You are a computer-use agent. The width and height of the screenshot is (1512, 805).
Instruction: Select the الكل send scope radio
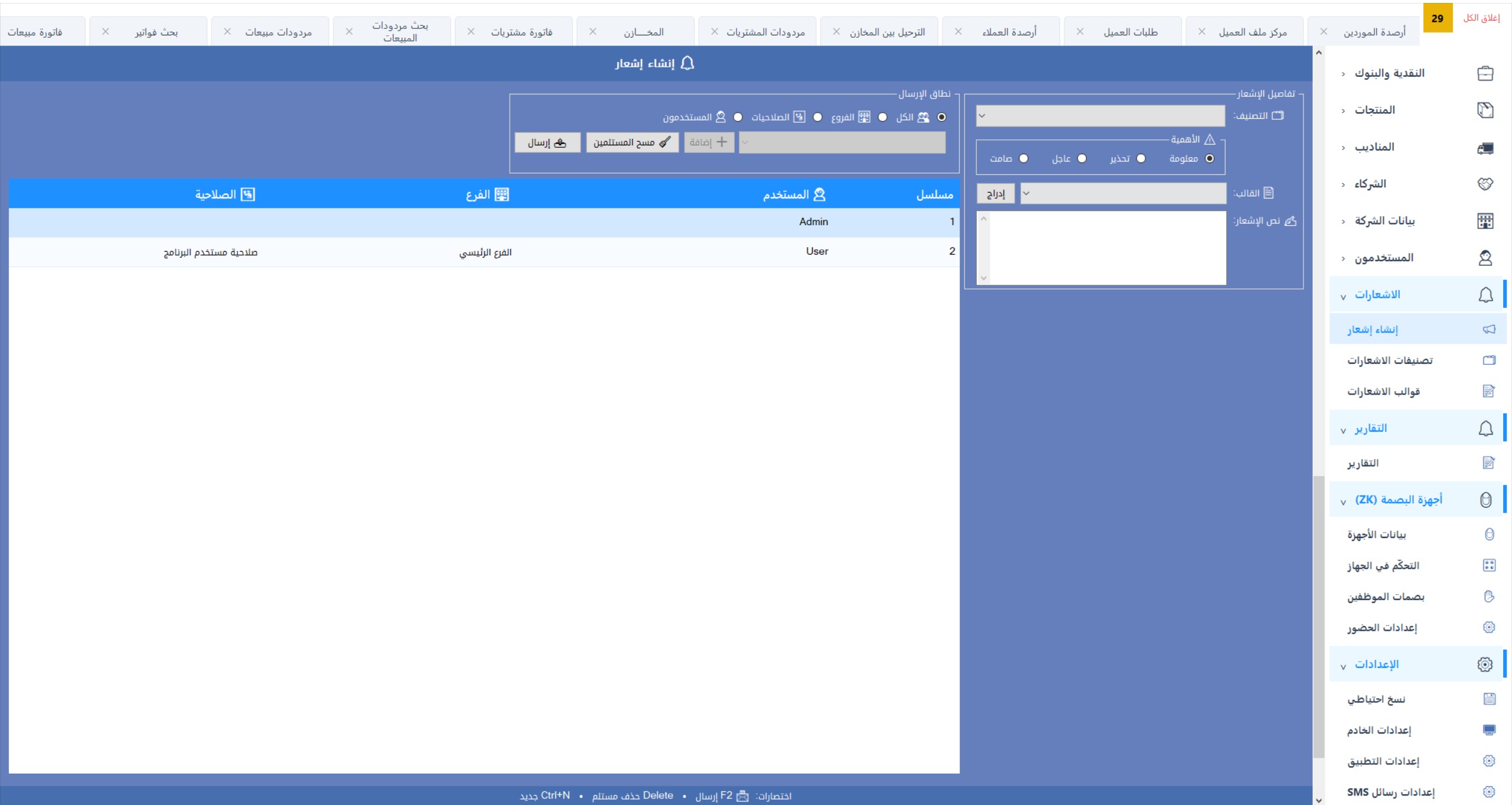click(x=941, y=117)
